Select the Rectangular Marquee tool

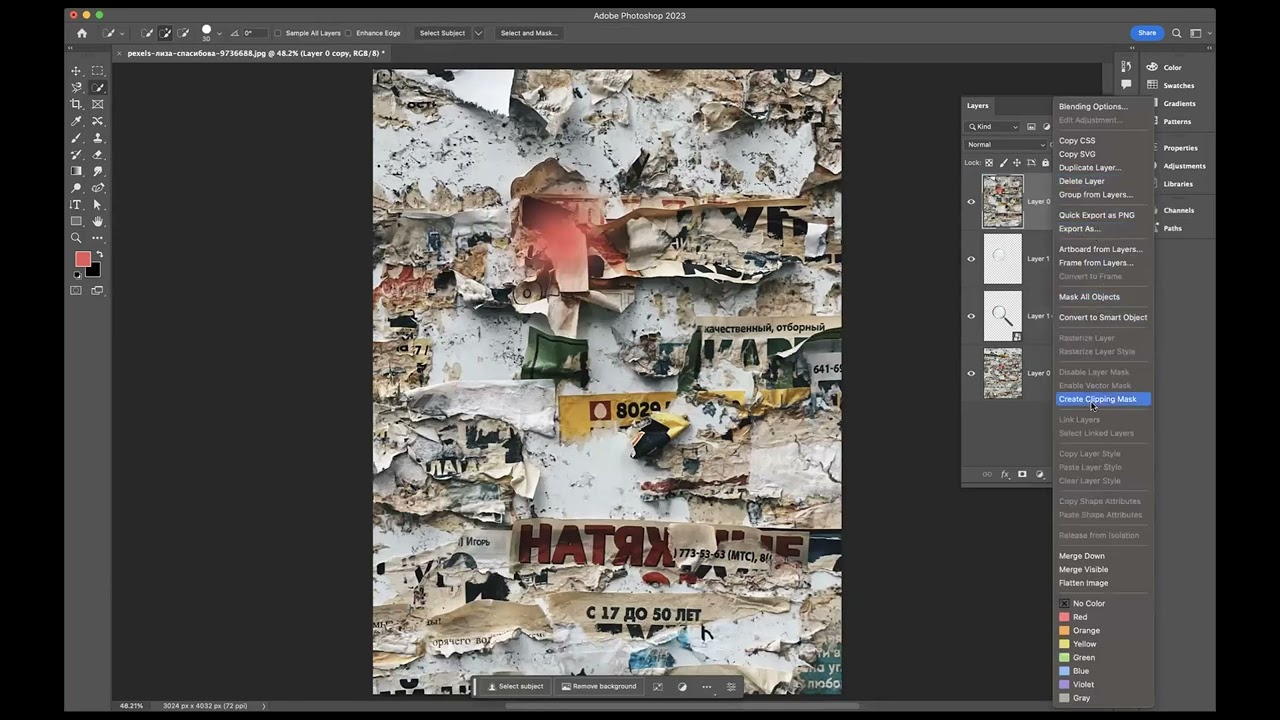[97, 71]
